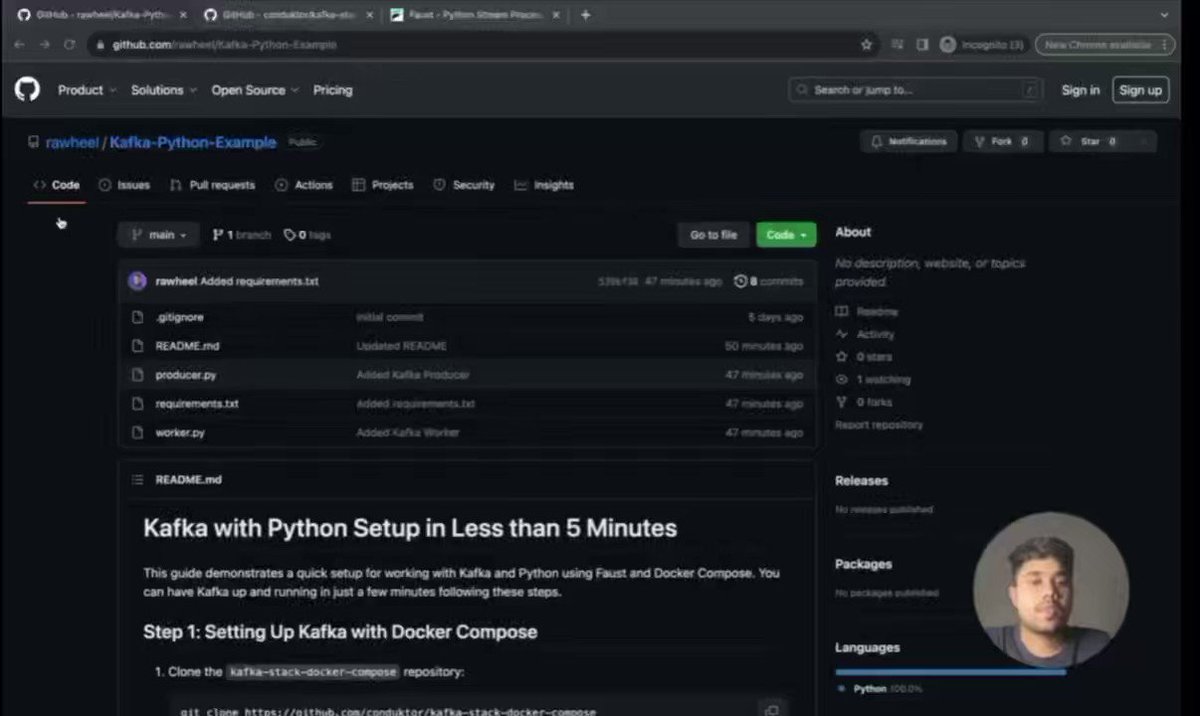Switch to the second GitHub browser tab
The height and width of the screenshot is (716, 1200).
point(287,15)
